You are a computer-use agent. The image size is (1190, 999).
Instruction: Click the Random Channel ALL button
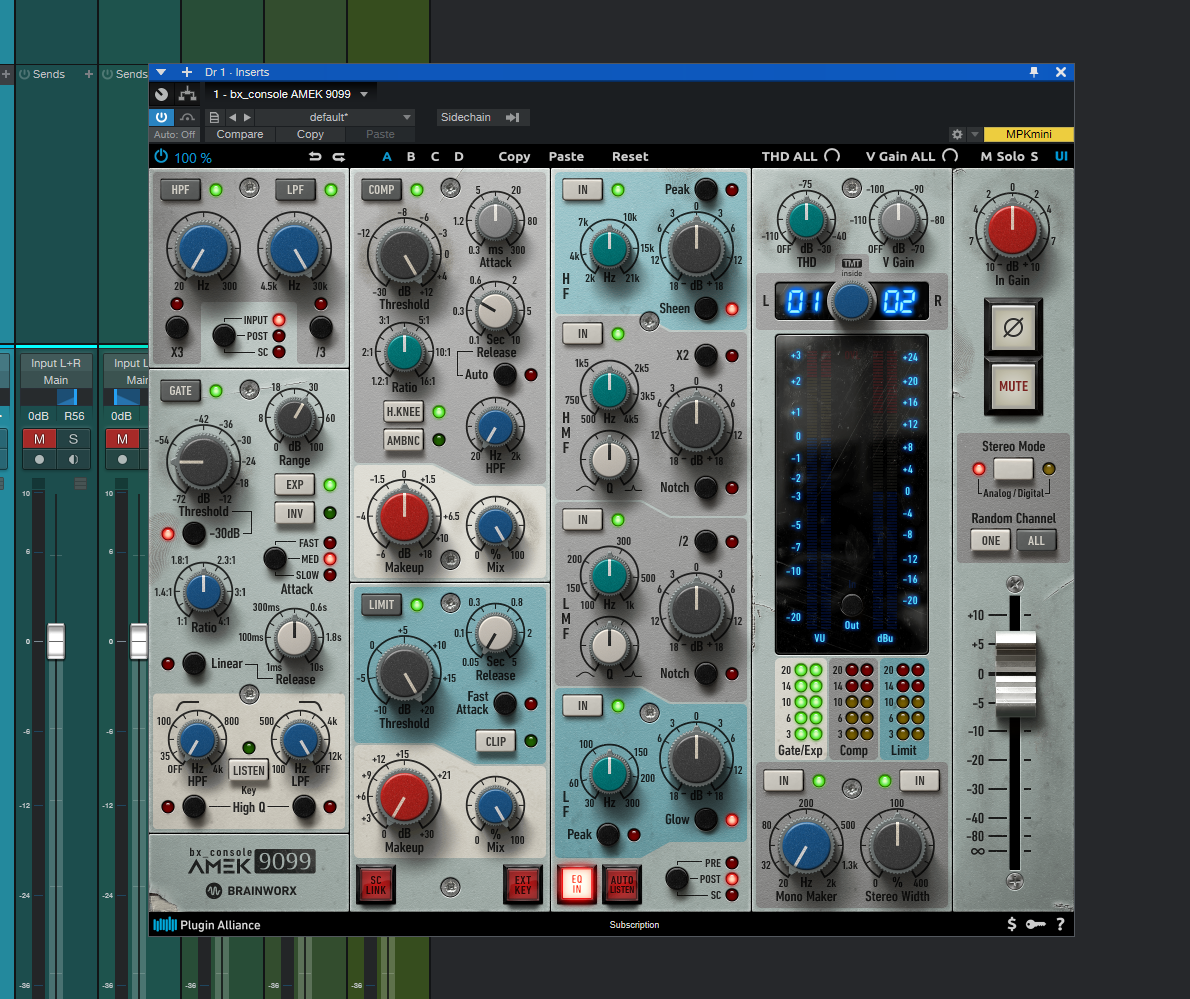[1036, 540]
